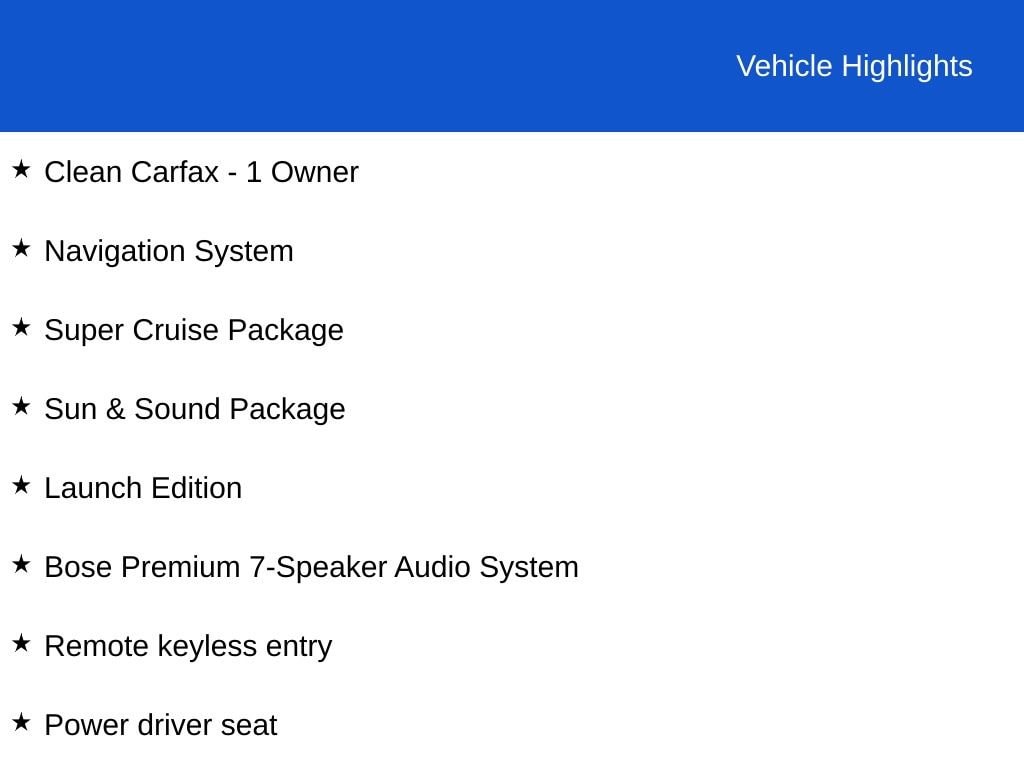The height and width of the screenshot is (768, 1024).
Task: Click the Navigation System highlight
Action: 168,251
